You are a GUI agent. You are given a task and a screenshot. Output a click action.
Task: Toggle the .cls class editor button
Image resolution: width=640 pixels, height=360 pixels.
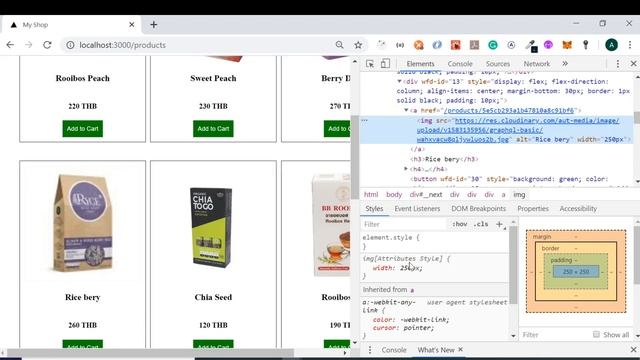click(481, 224)
